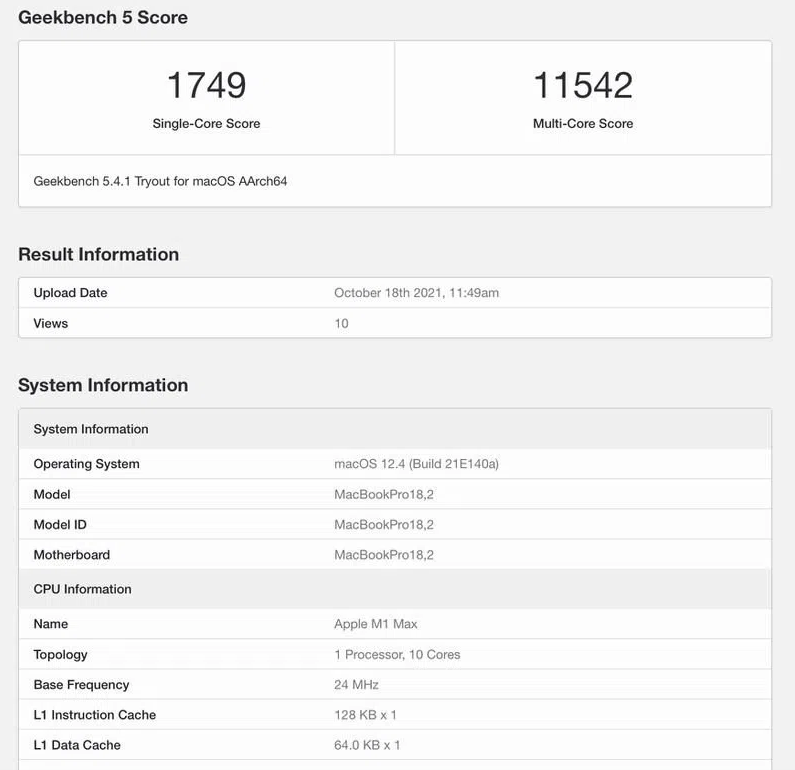Screen dimensions: 795x770
Task: Click the L1 Instruction Cache 128 KB value
Action: tap(366, 715)
